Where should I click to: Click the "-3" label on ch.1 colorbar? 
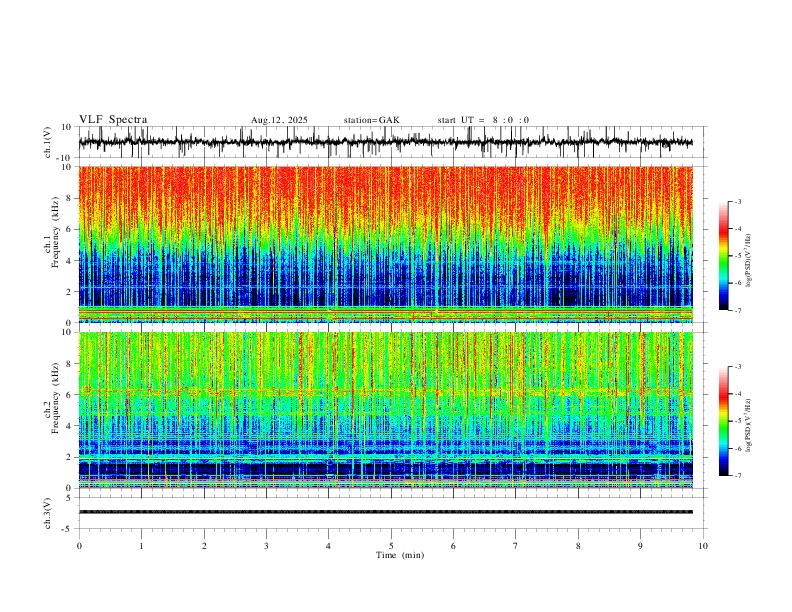pyautogui.click(x=738, y=201)
